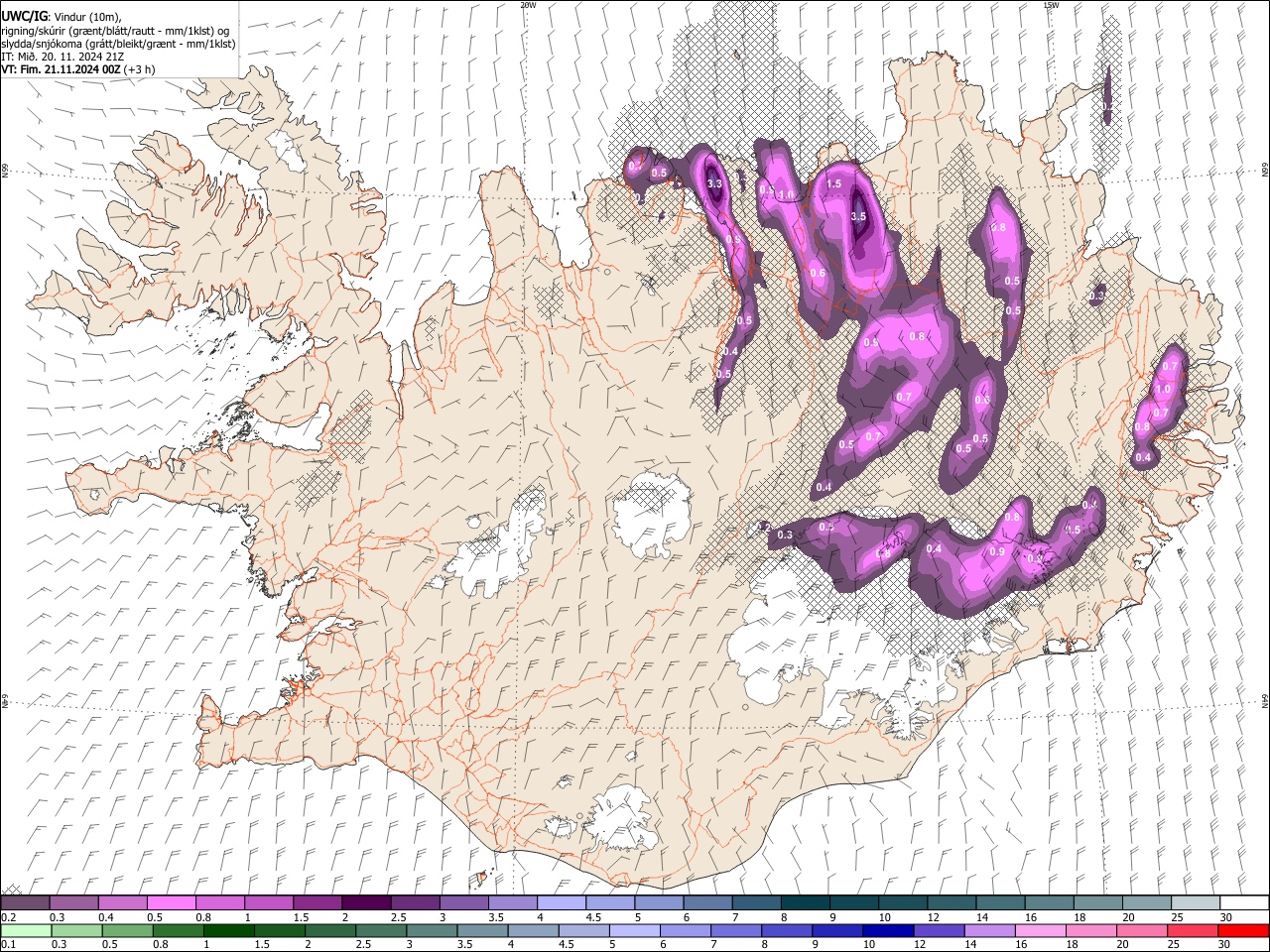Select the rain-scale swatch between 25 and 30
The height and width of the screenshot is (952, 1270).
1193,930
